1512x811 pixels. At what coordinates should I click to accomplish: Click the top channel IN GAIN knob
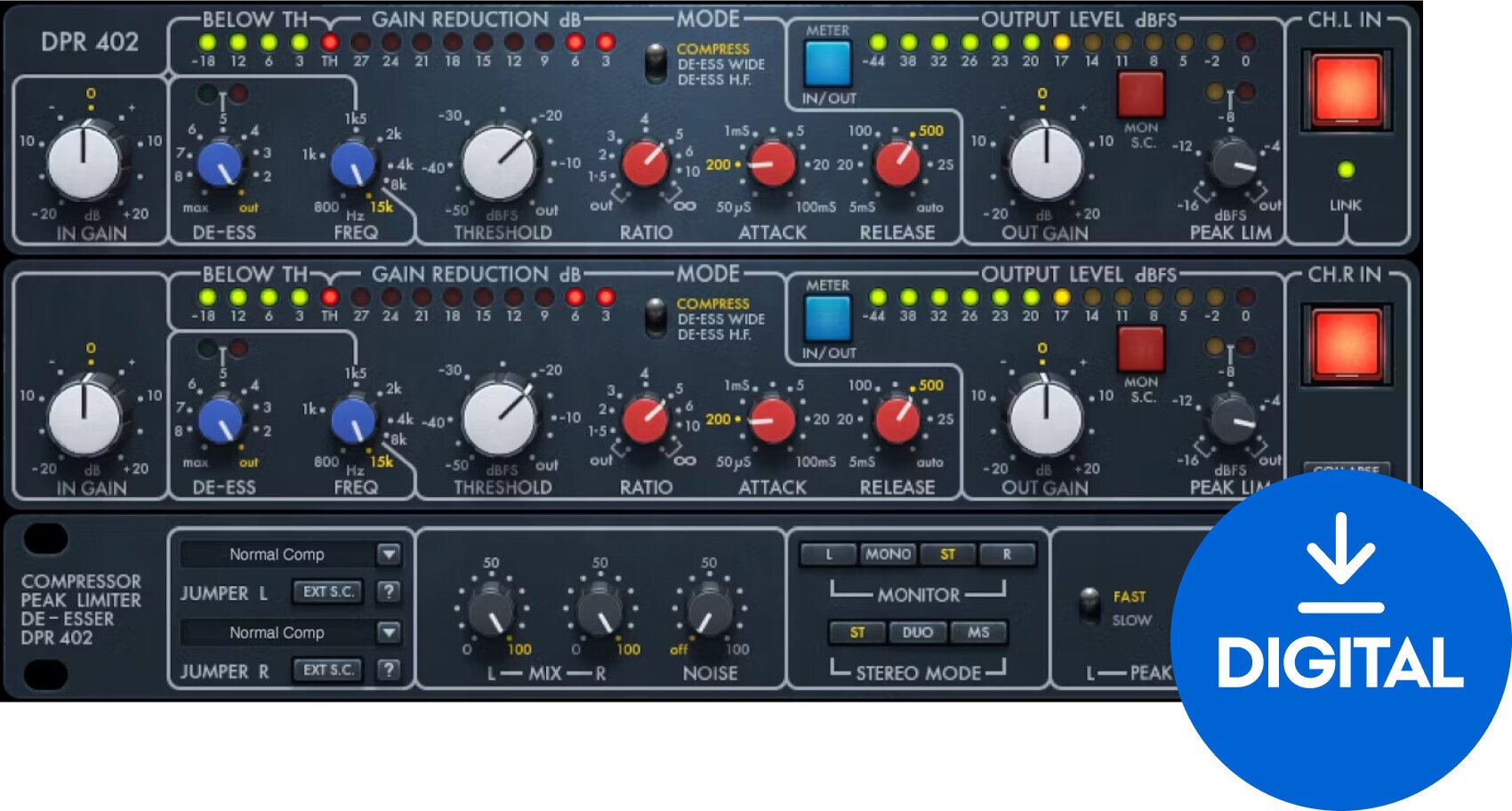(x=84, y=163)
